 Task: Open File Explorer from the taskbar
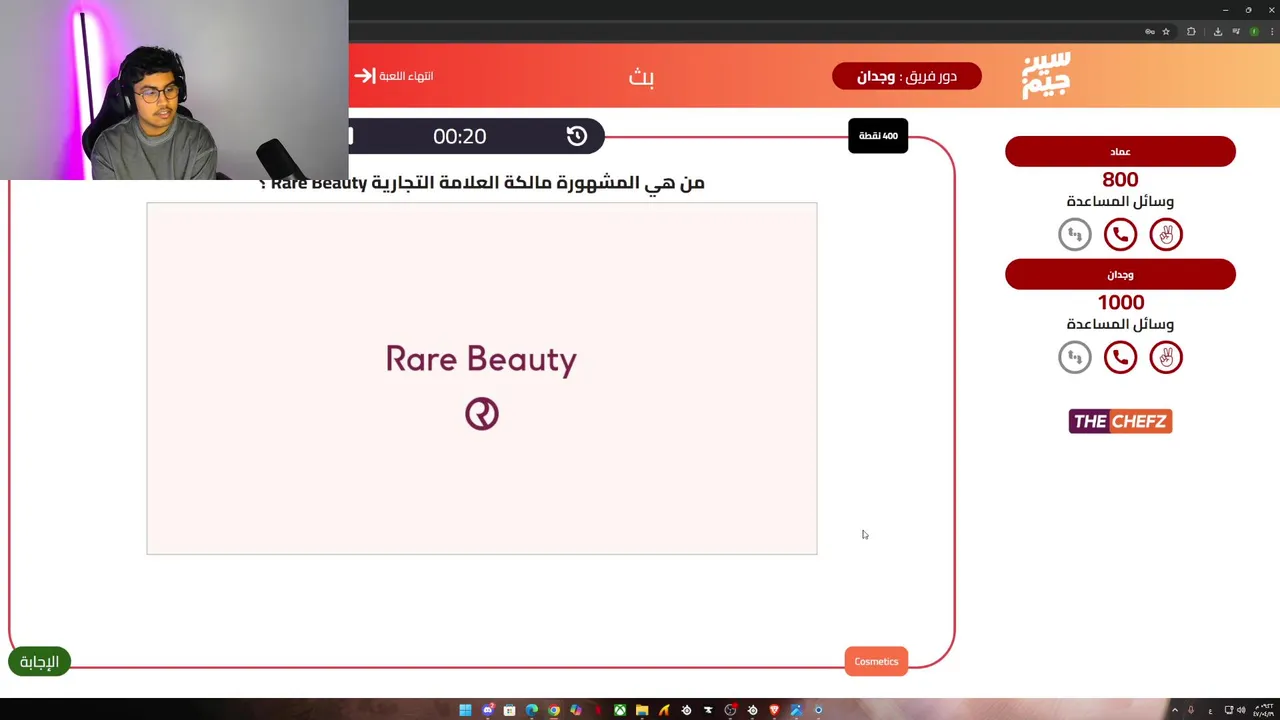tap(642, 710)
